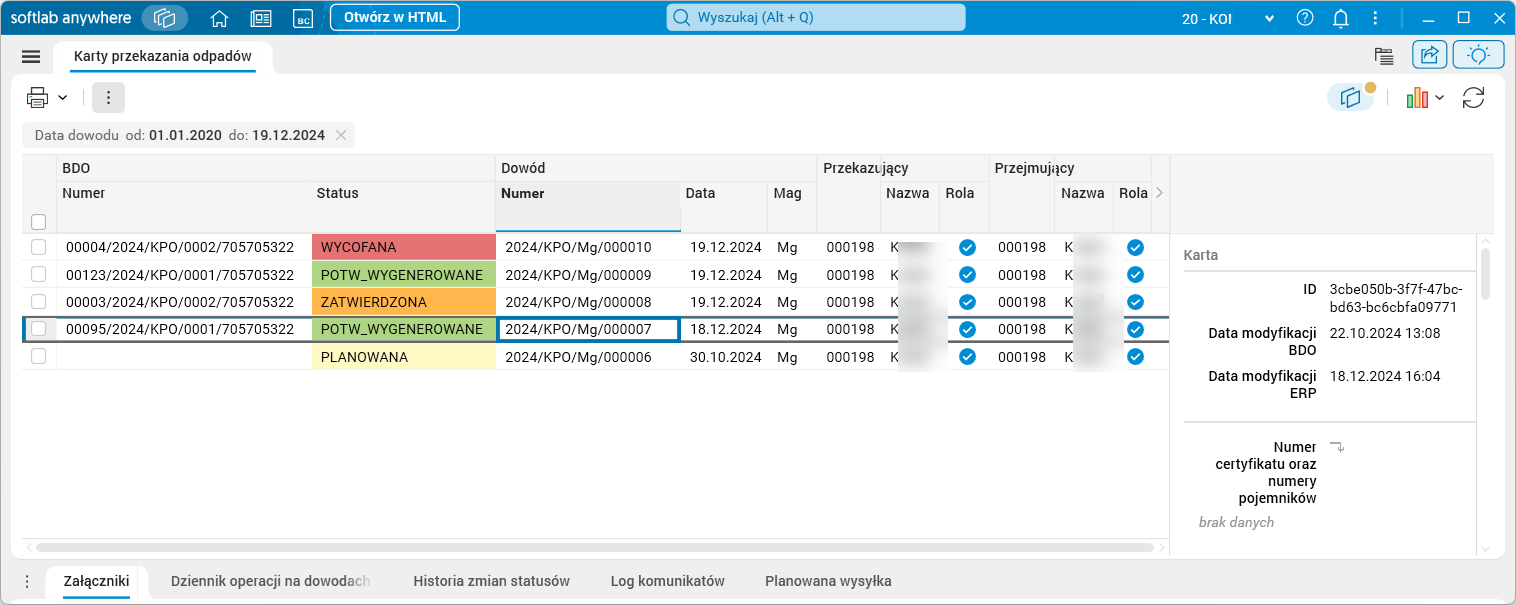Click value 18.12.2024 16:04
Viewport: 1516px width, 605px height.
point(1385,376)
